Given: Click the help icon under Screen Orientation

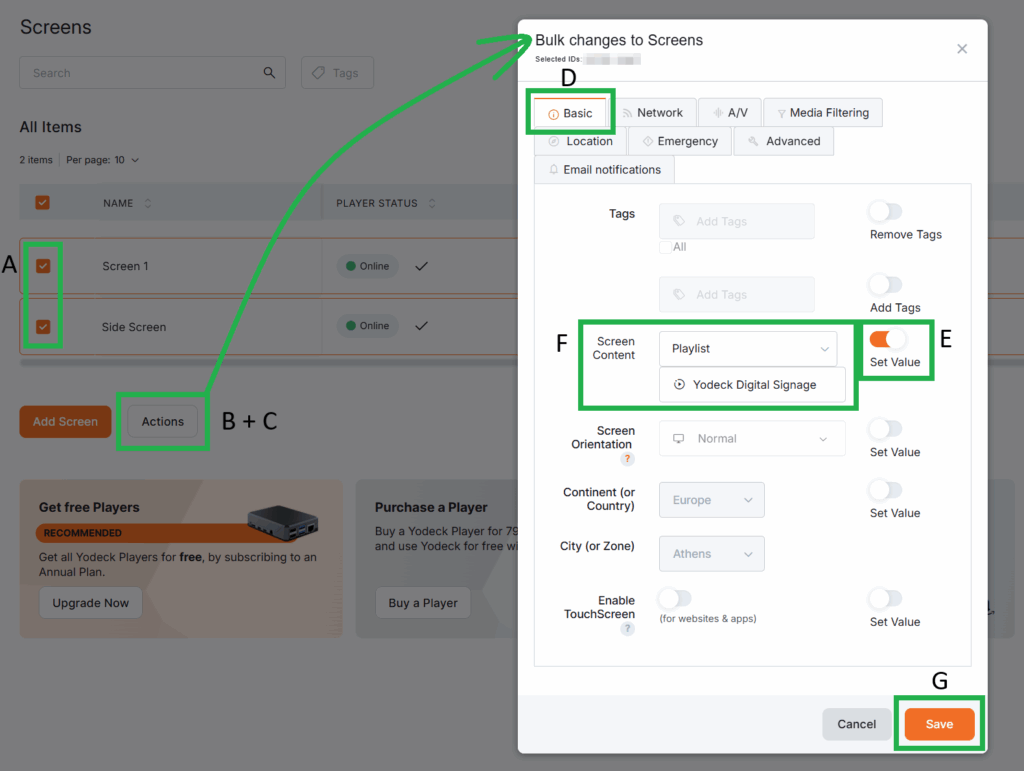Looking at the screenshot, I should [x=627, y=459].
